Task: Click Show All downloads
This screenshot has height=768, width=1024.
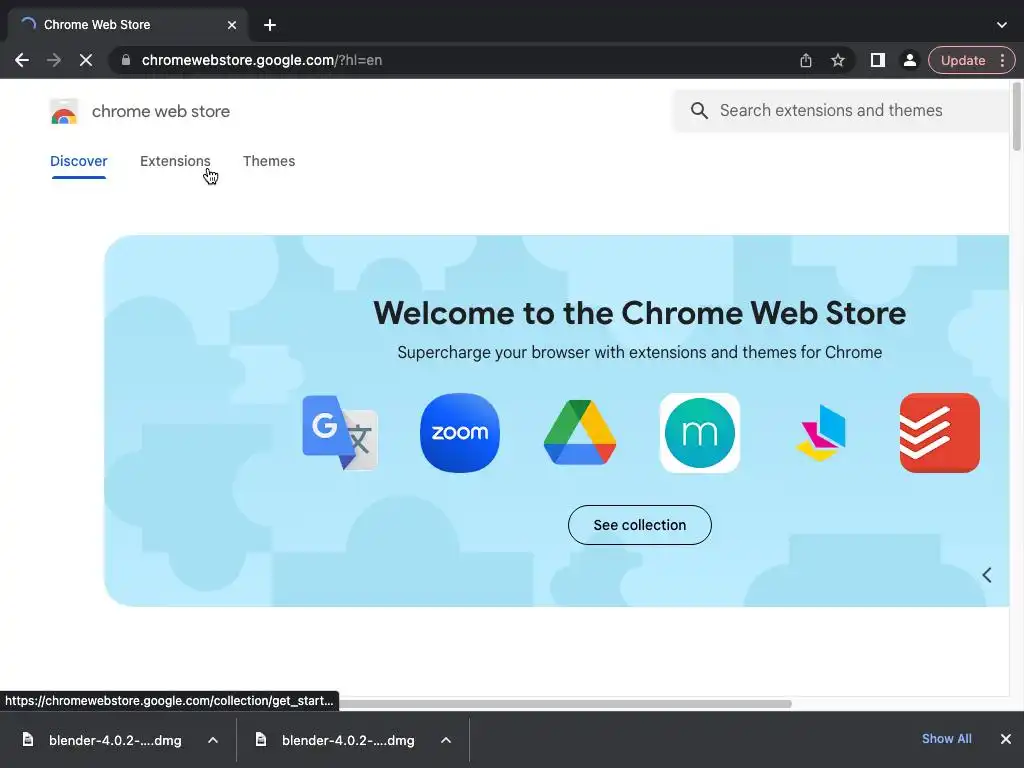Action: pyautogui.click(x=946, y=739)
